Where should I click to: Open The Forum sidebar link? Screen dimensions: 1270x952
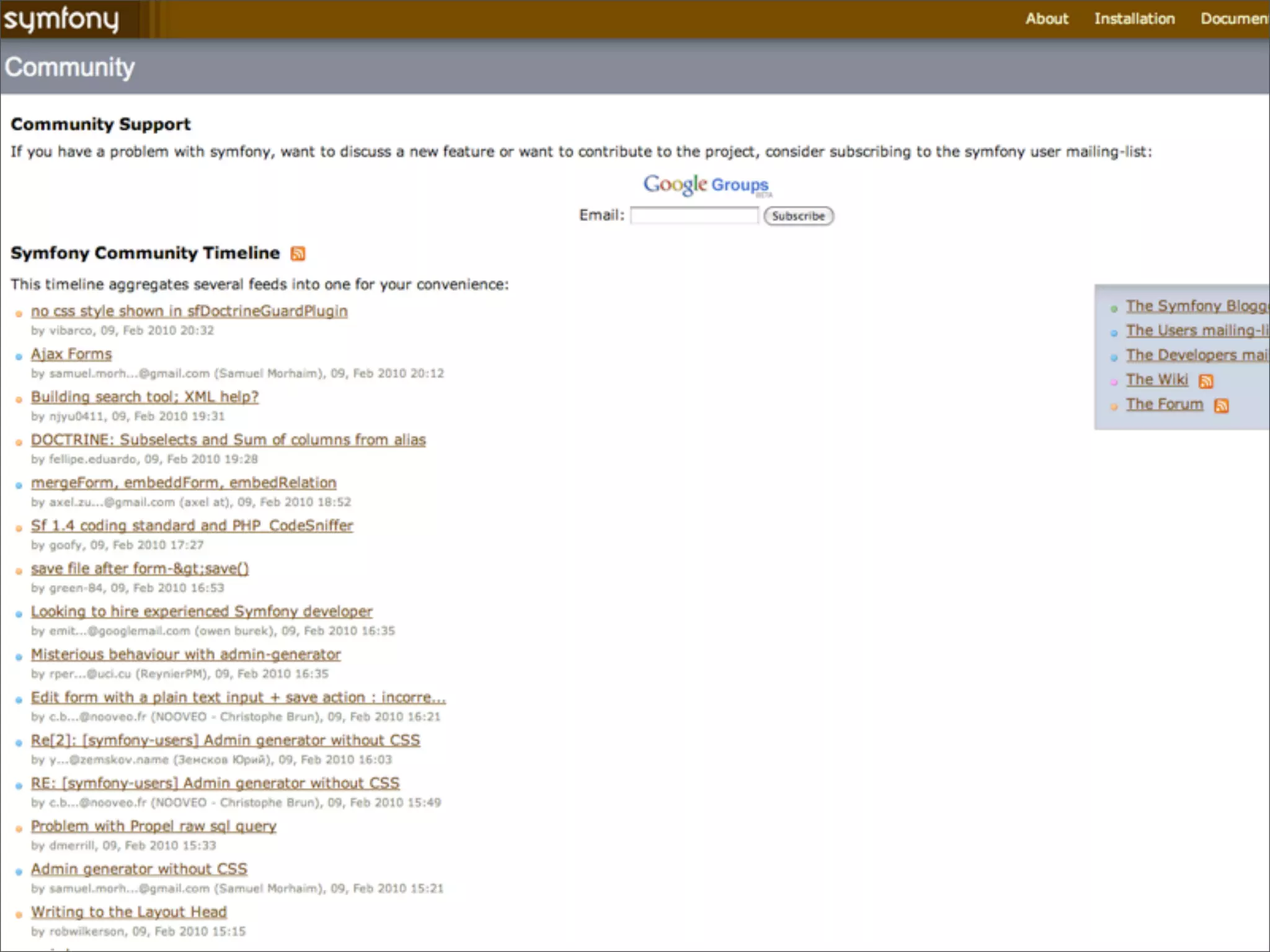tap(1164, 405)
